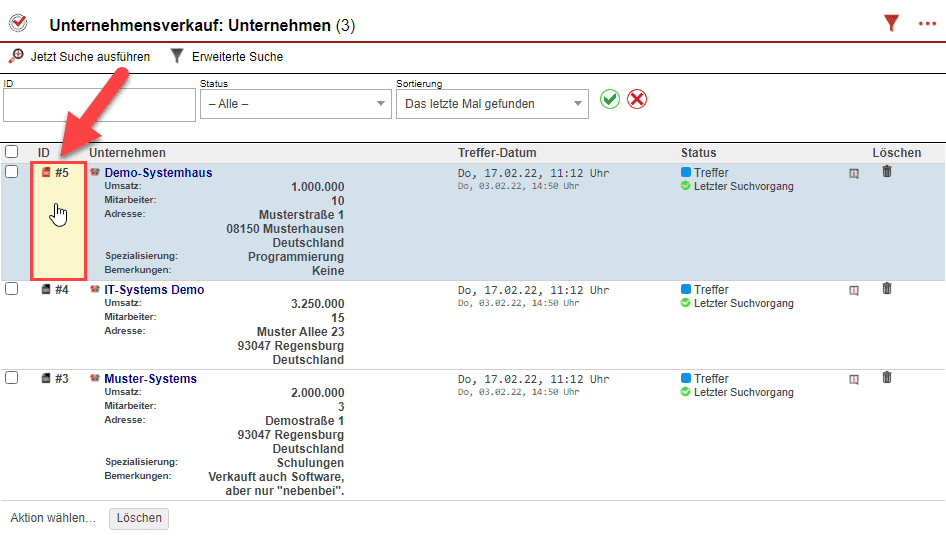Open the Aktion wählen dropdown

pyautogui.click(x=53, y=518)
